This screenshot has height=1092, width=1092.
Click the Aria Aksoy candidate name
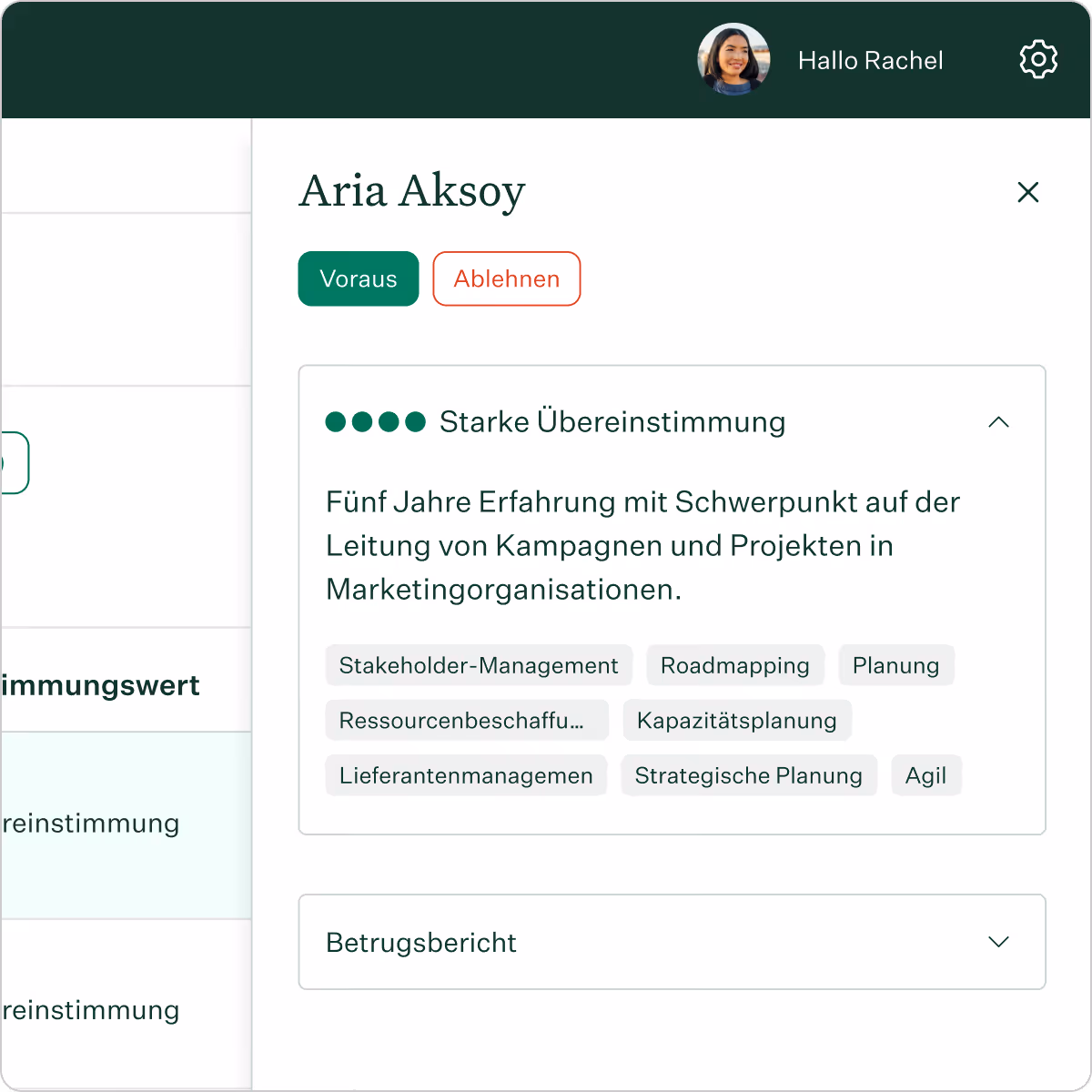[411, 191]
